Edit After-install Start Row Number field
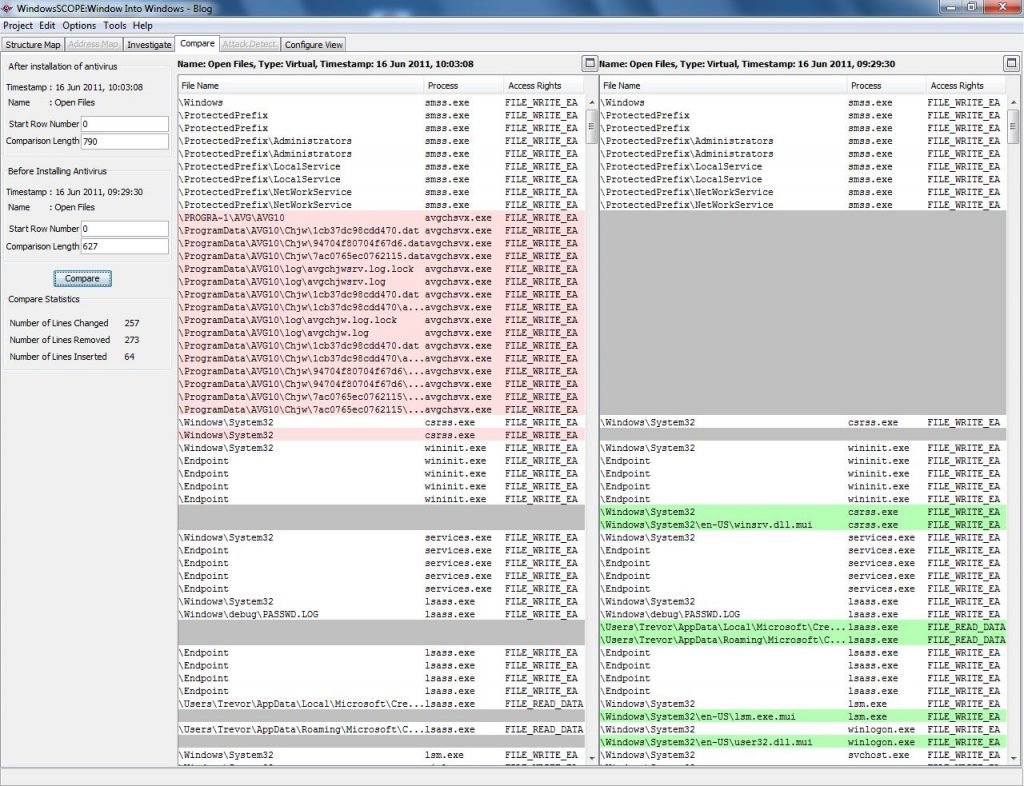This screenshot has width=1024, height=786. (x=125, y=123)
